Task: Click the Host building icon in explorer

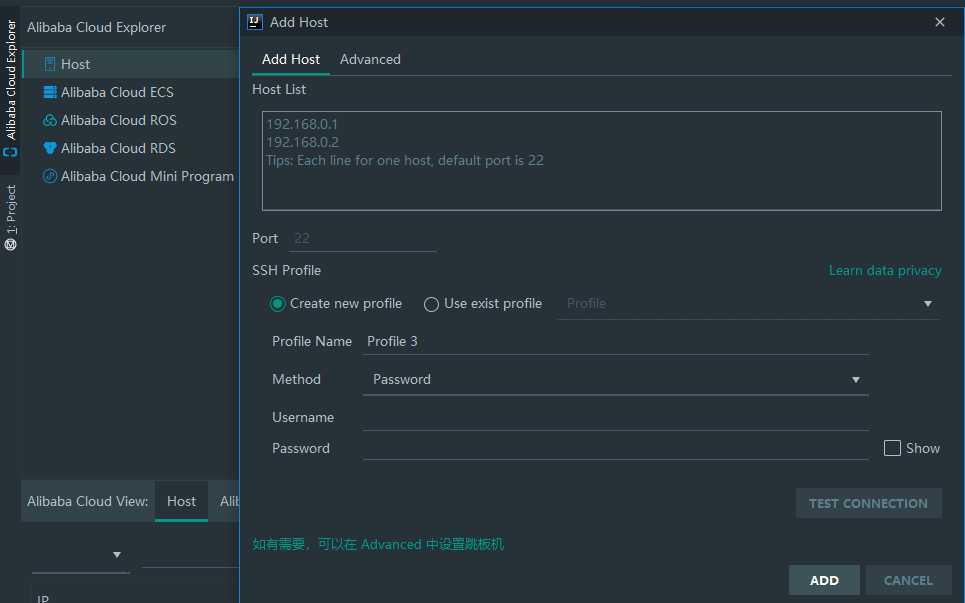Action: click(x=50, y=64)
